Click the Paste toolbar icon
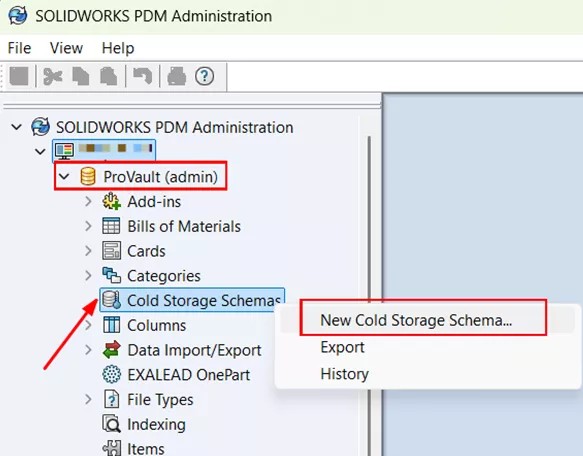This screenshot has height=456, width=583. (109, 77)
